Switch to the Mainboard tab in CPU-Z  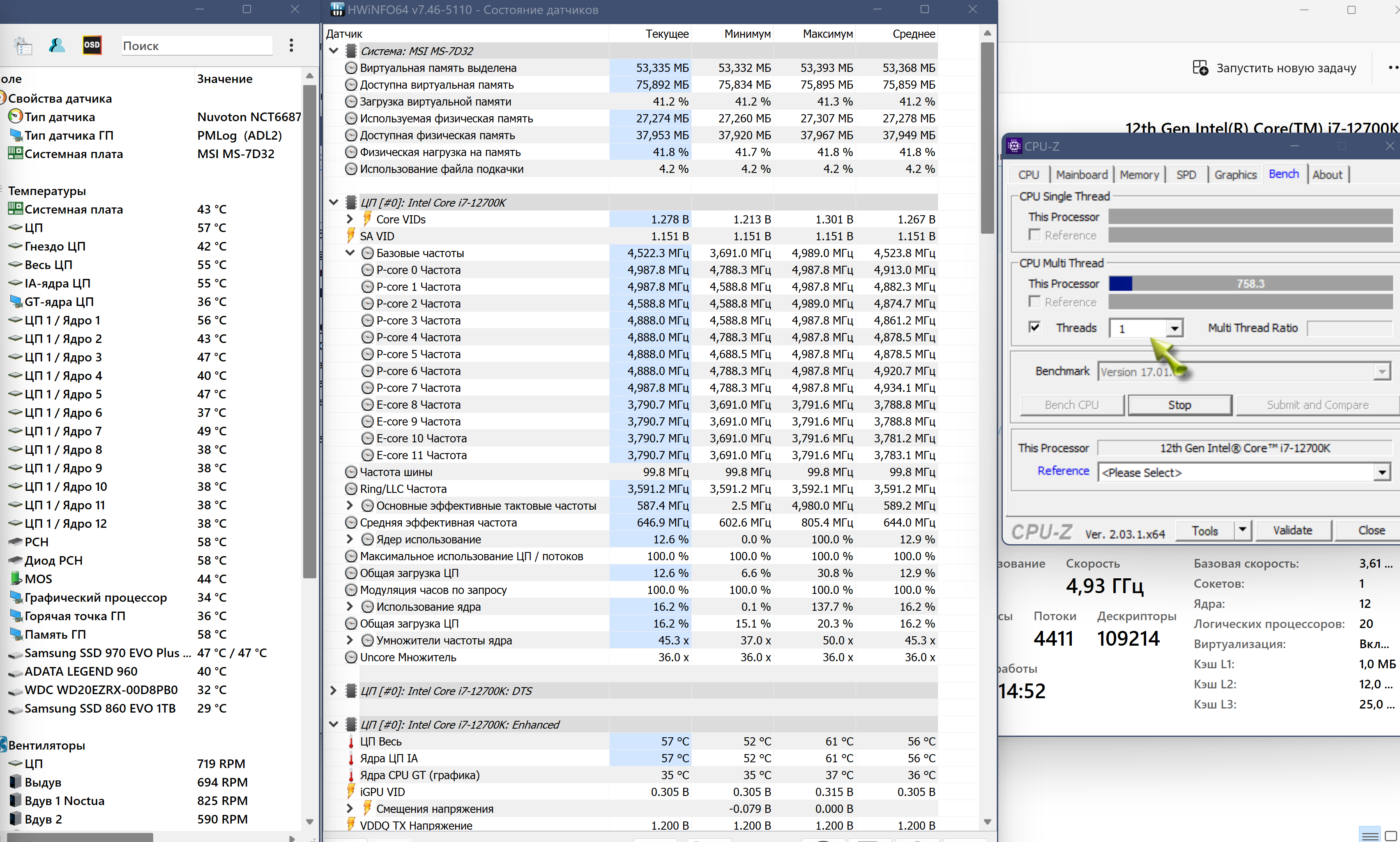(x=1081, y=175)
